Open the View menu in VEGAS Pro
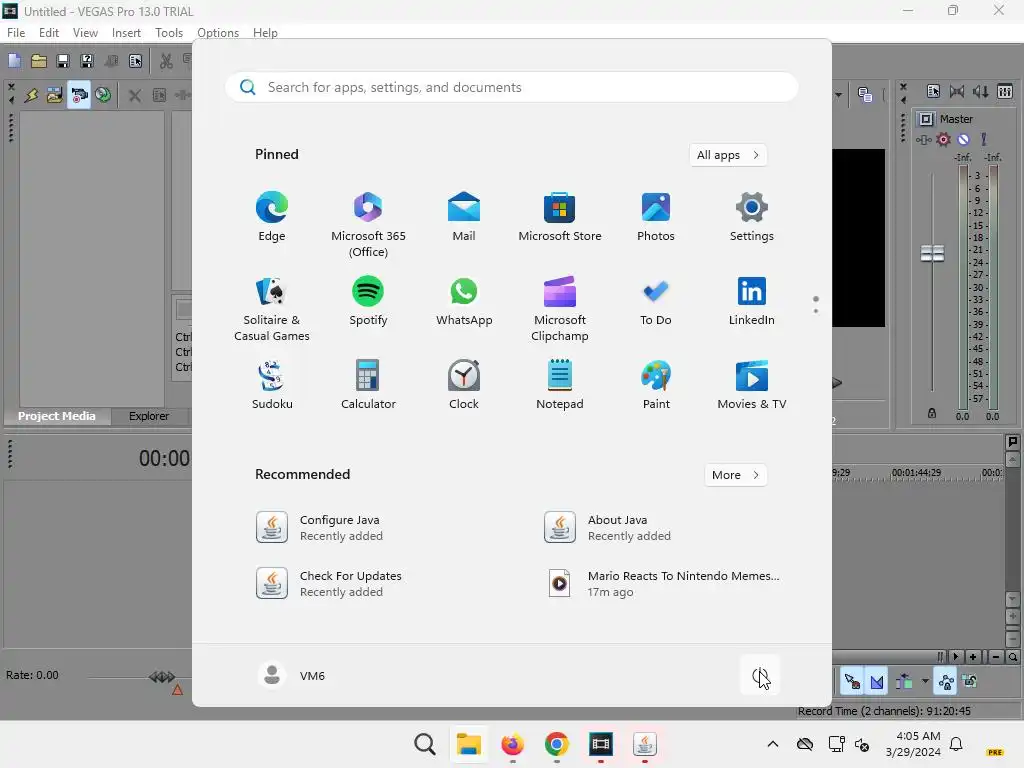 pos(85,33)
